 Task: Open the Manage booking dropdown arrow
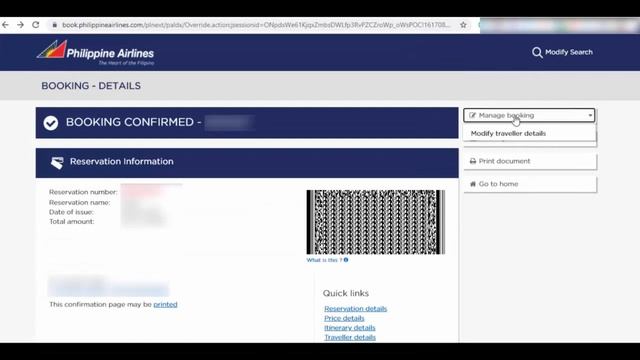[590, 116]
